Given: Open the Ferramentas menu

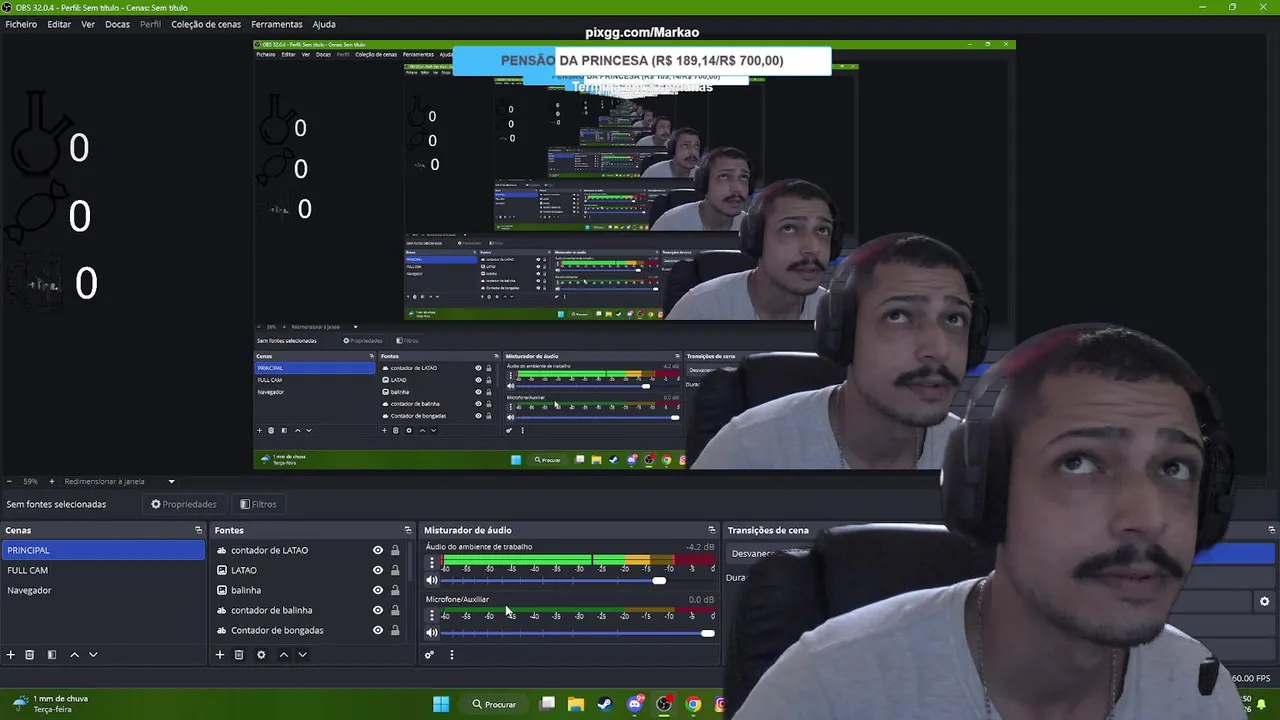Looking at the screenshot, I should [x=277, y=24].
